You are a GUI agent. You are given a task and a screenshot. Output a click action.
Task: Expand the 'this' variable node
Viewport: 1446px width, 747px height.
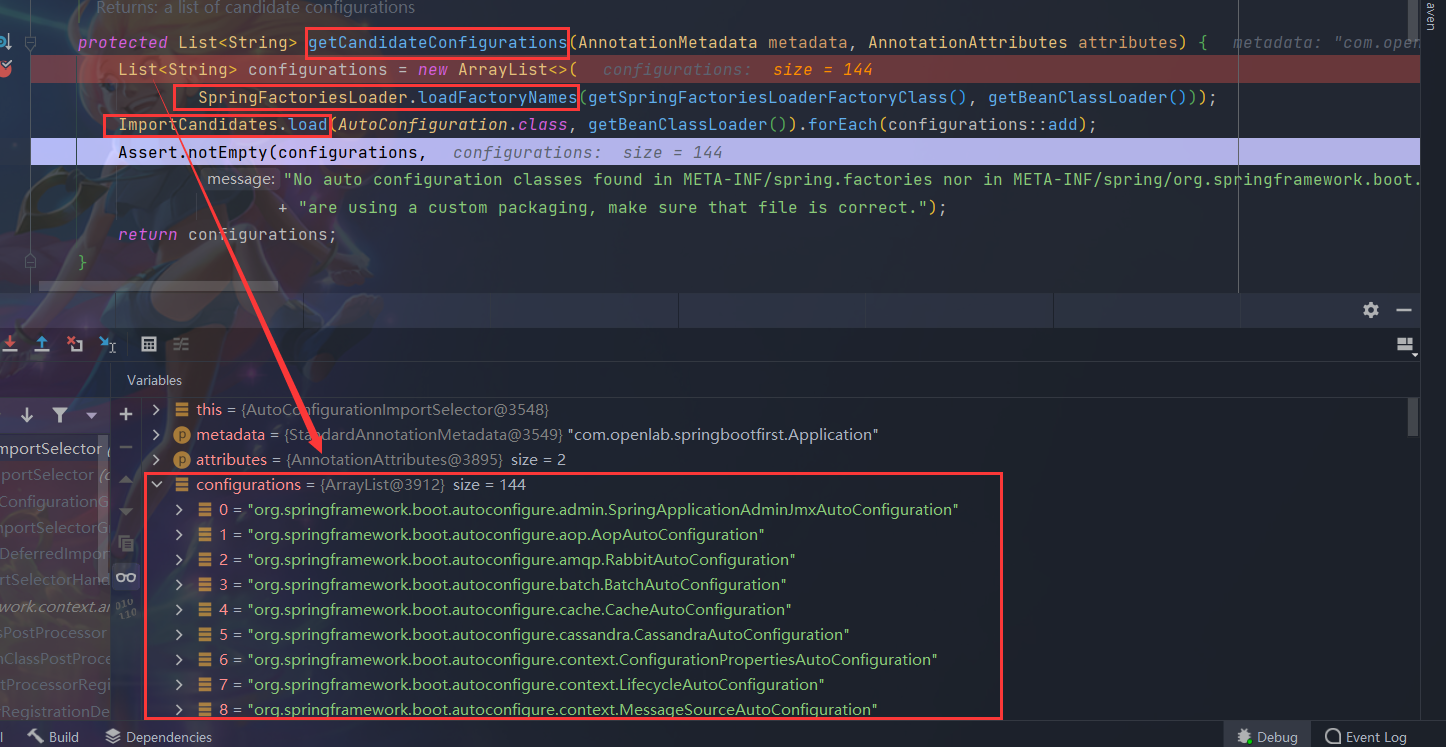click(156, 410)
